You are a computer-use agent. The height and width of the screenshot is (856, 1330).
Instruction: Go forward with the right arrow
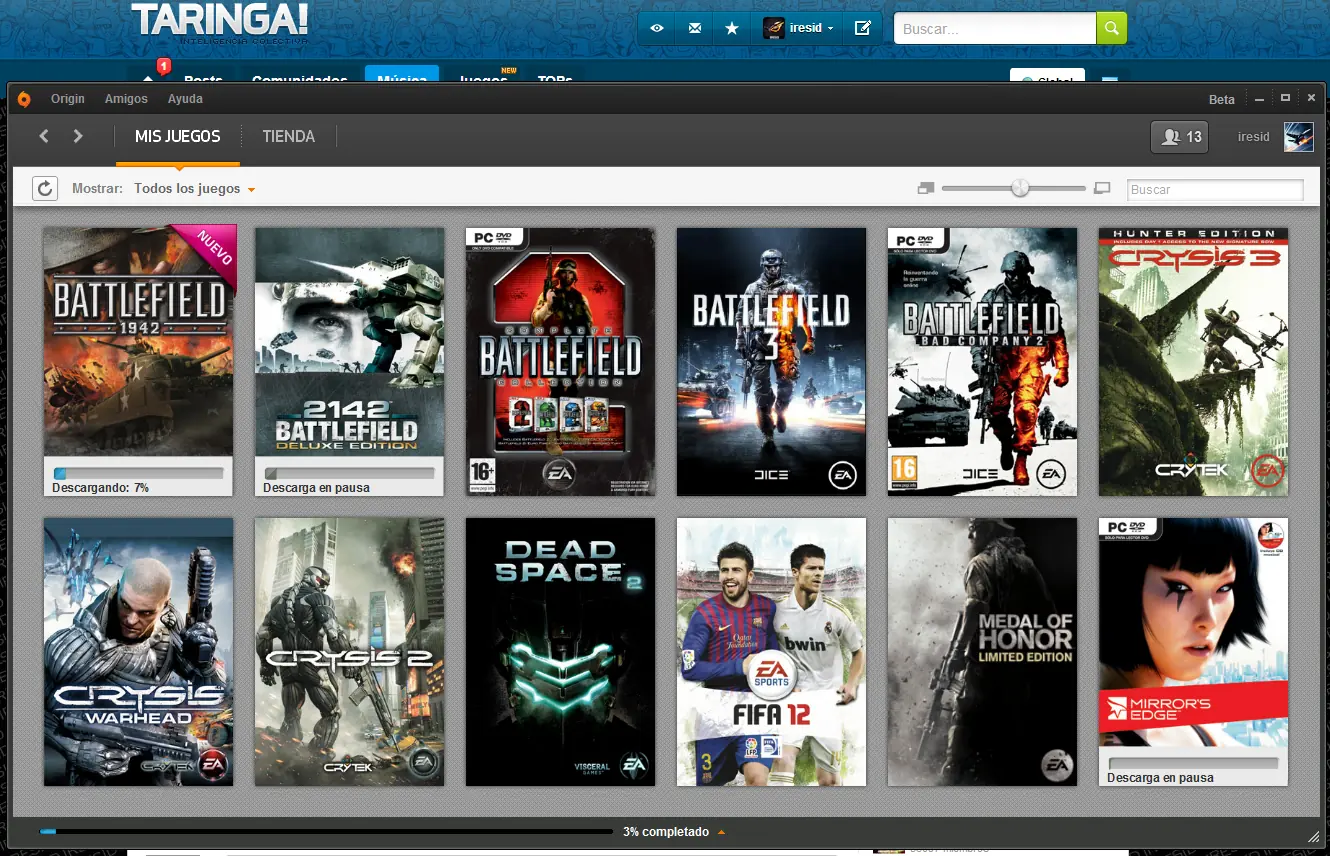pos(78,136)
